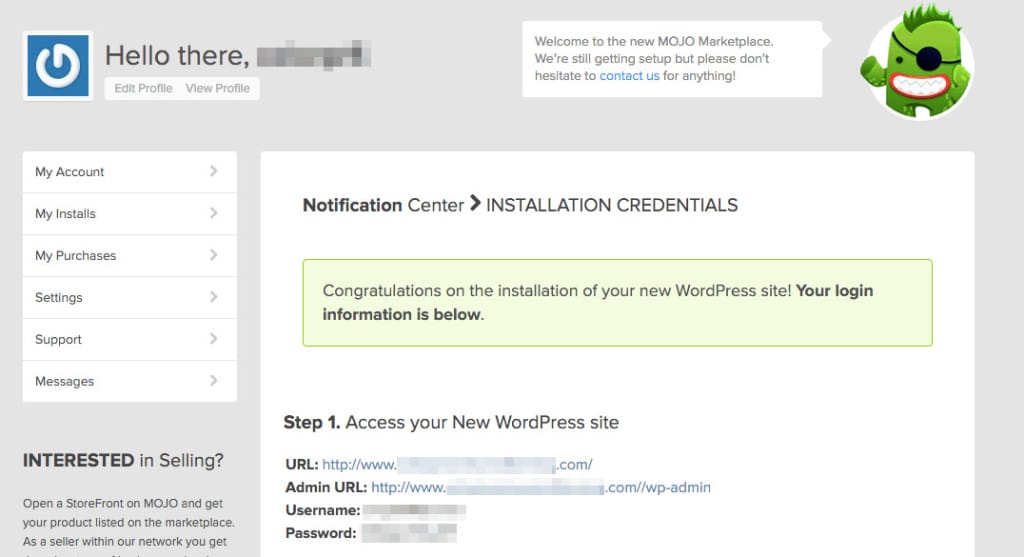Click the green congratulations notification banner

tap(617, 303)
